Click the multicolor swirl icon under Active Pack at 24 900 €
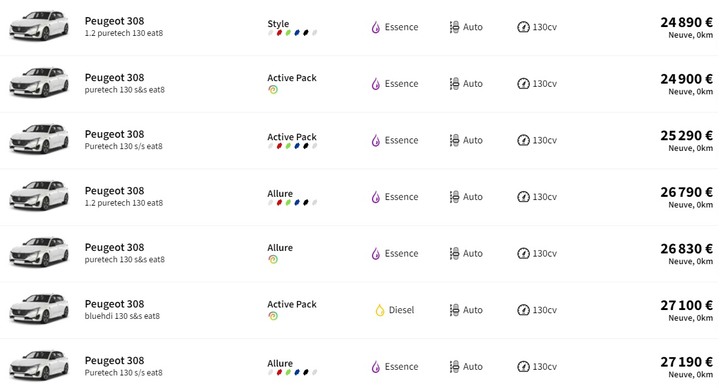The height and width of the screenshot is (388, 720). coord(273,90)
